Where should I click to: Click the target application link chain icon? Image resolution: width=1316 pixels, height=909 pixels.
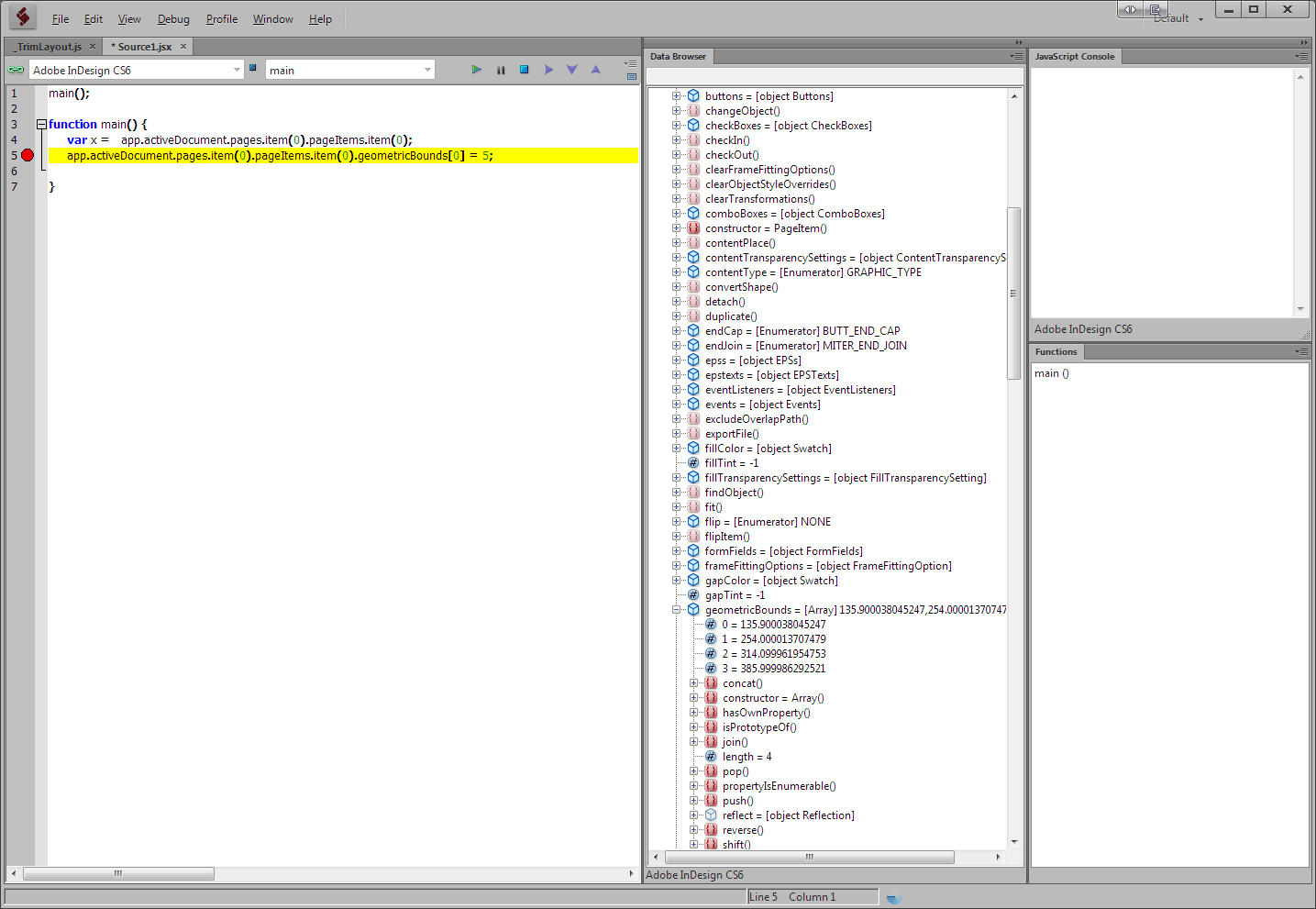click(16, 70)
